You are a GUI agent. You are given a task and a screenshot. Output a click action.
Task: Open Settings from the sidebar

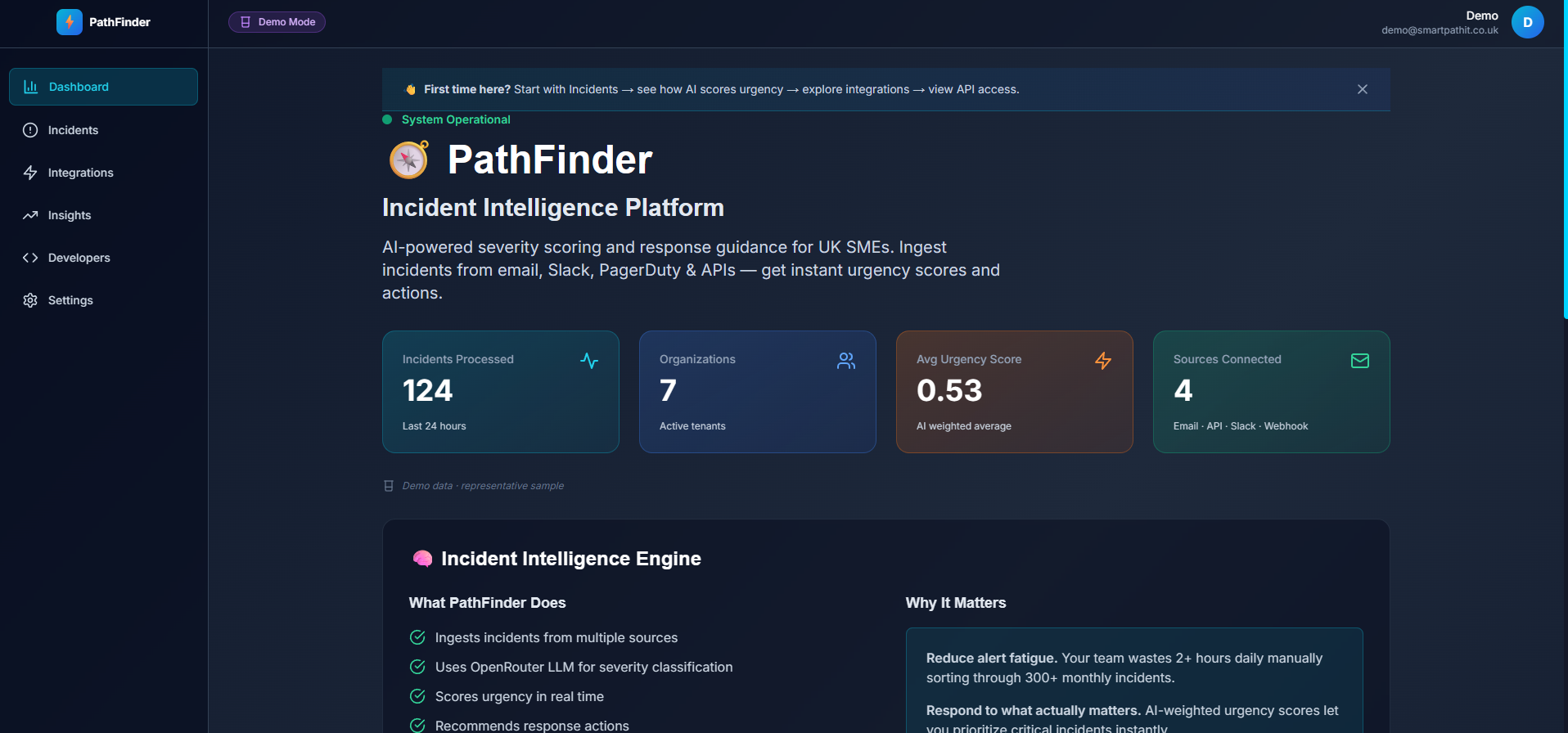click(70, 300)
